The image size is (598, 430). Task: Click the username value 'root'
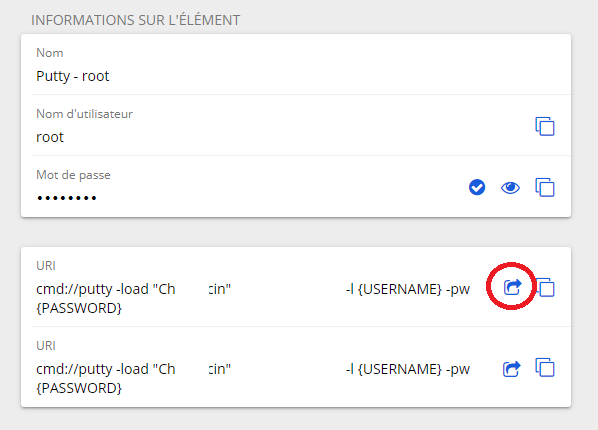(x=50, y=137)
